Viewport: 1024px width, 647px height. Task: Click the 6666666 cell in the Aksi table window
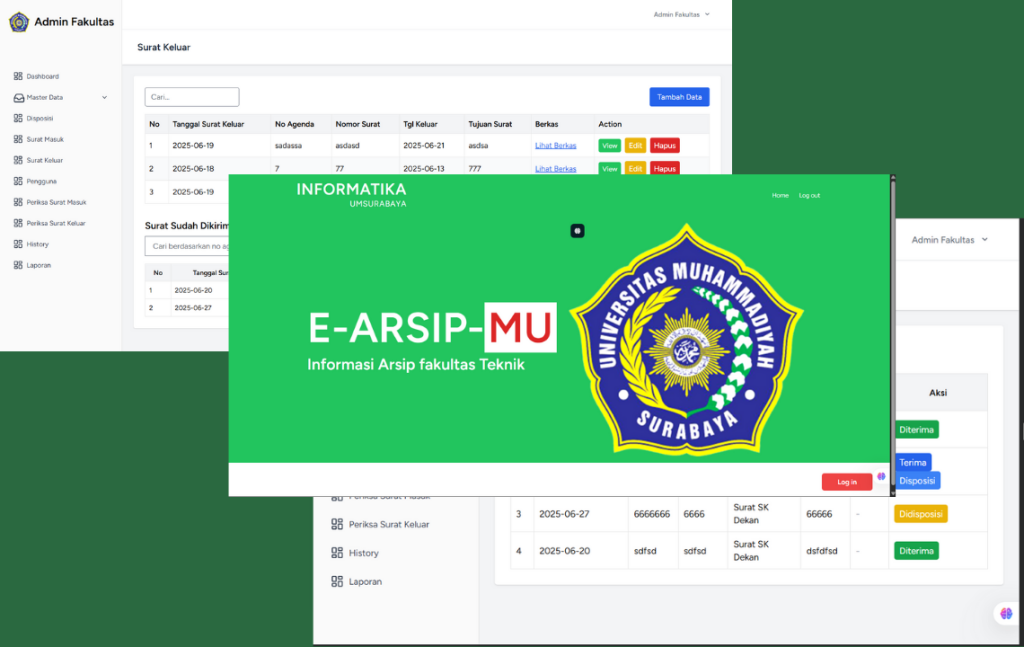652,514
